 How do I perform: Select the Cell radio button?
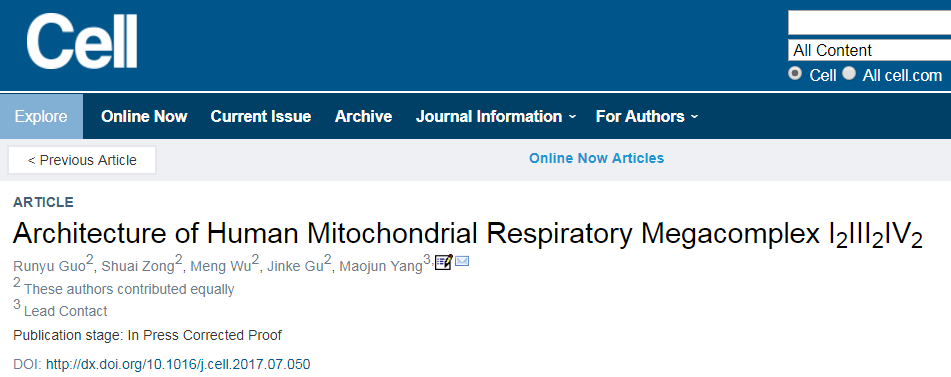pyautogui.click(x=794, y=74)
